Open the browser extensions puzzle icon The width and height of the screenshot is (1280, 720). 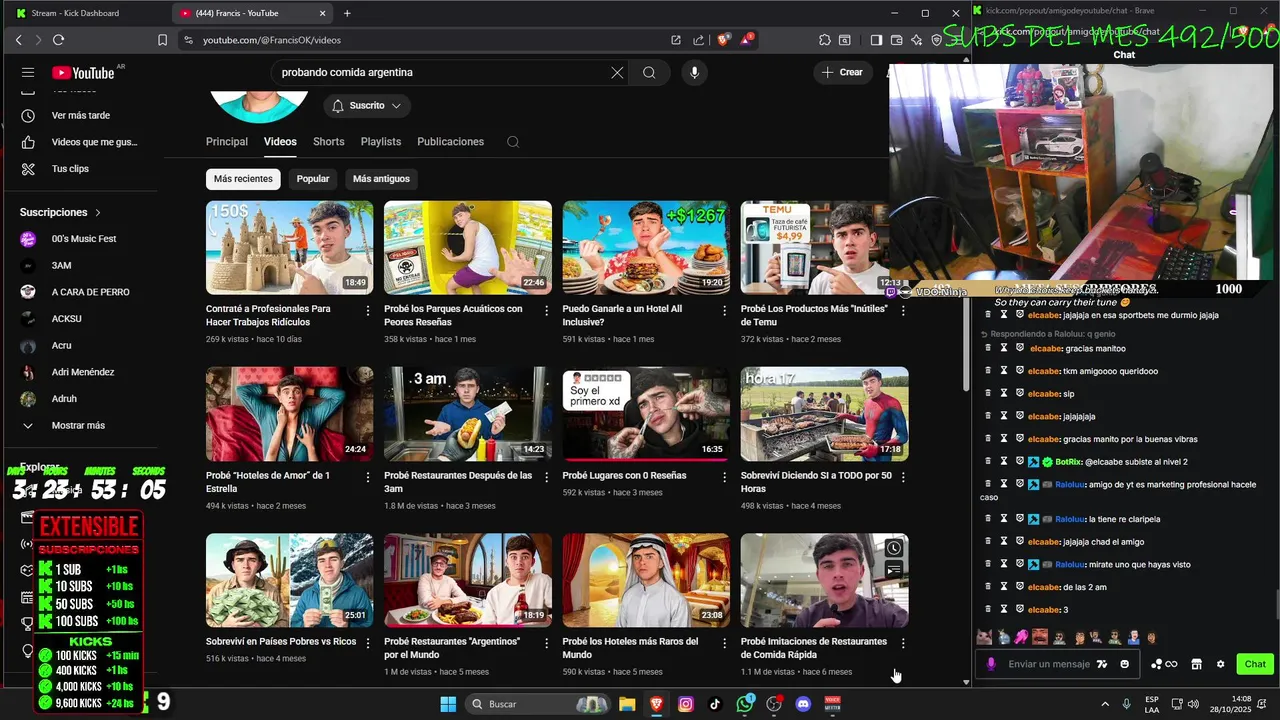(824, 40)
